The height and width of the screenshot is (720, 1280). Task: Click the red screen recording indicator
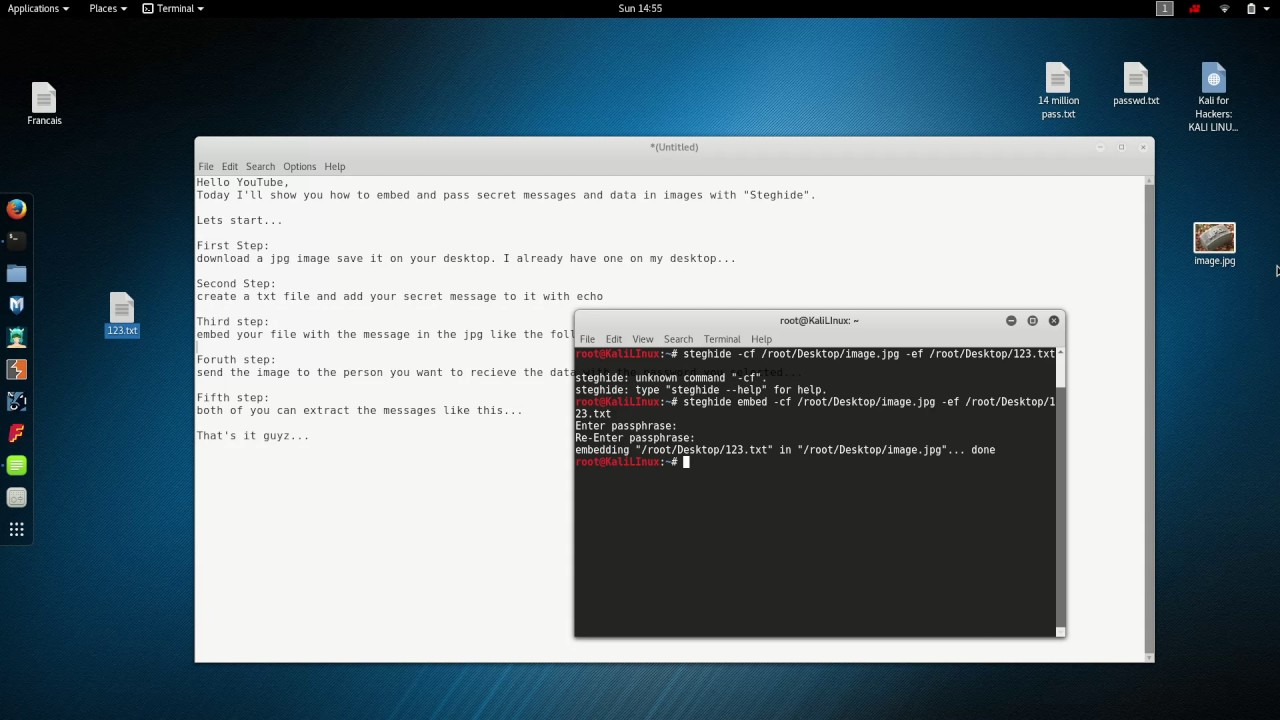1194,8
